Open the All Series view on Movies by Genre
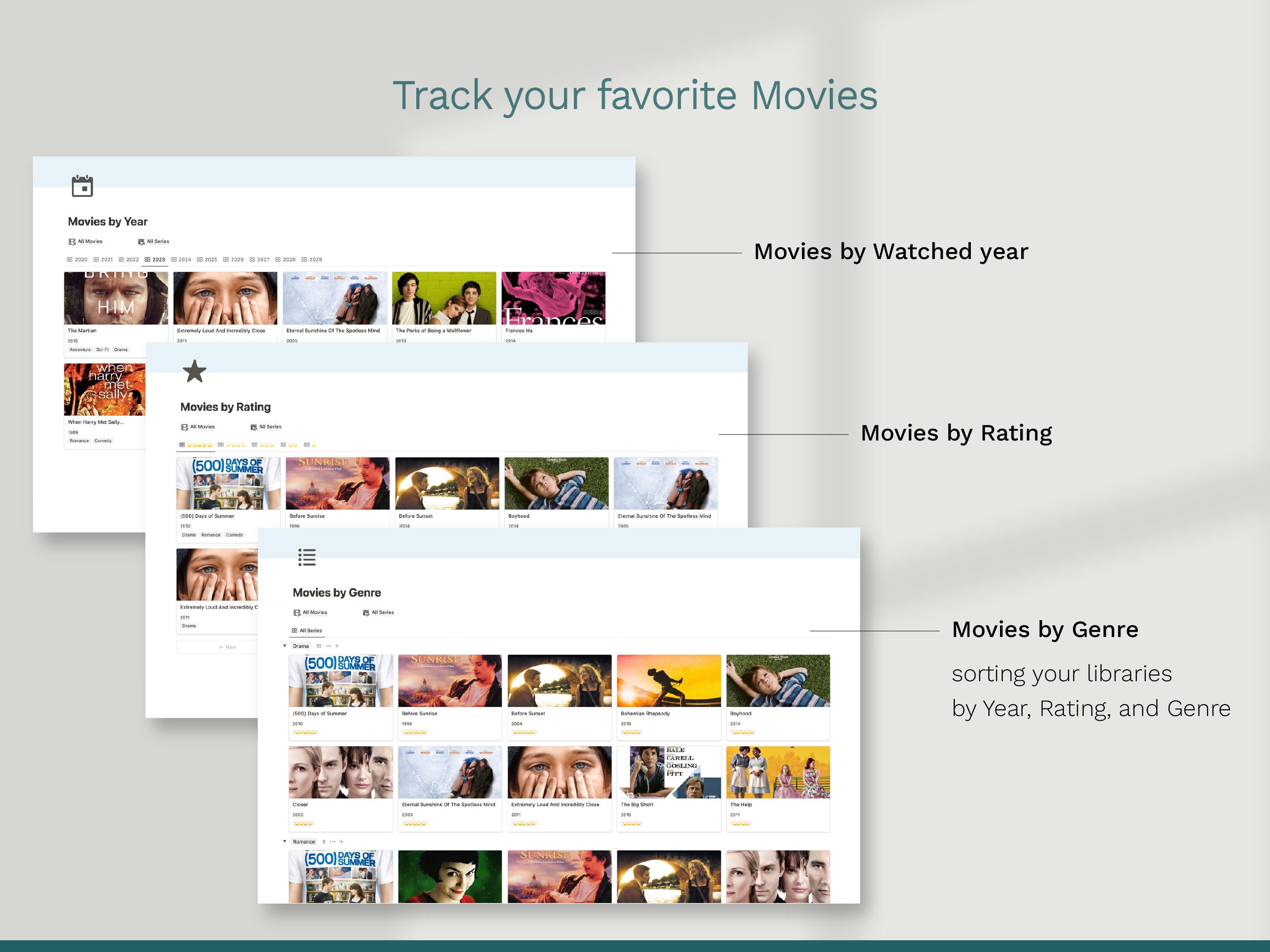The width and height of the screenshot is (1270, 952). tap(308, 630)
